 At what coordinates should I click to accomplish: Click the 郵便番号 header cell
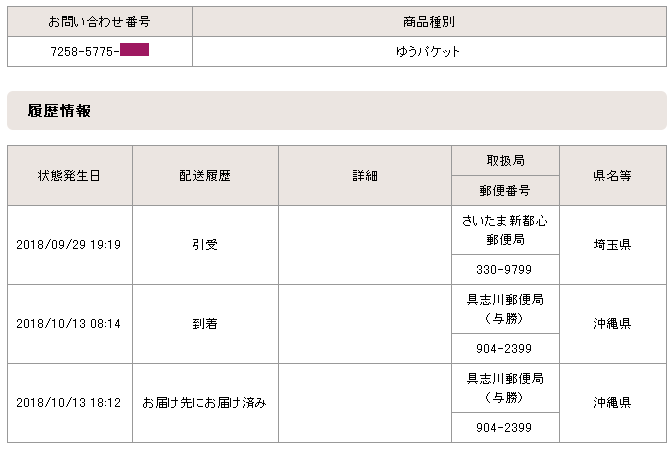click(x=505, y=190)
